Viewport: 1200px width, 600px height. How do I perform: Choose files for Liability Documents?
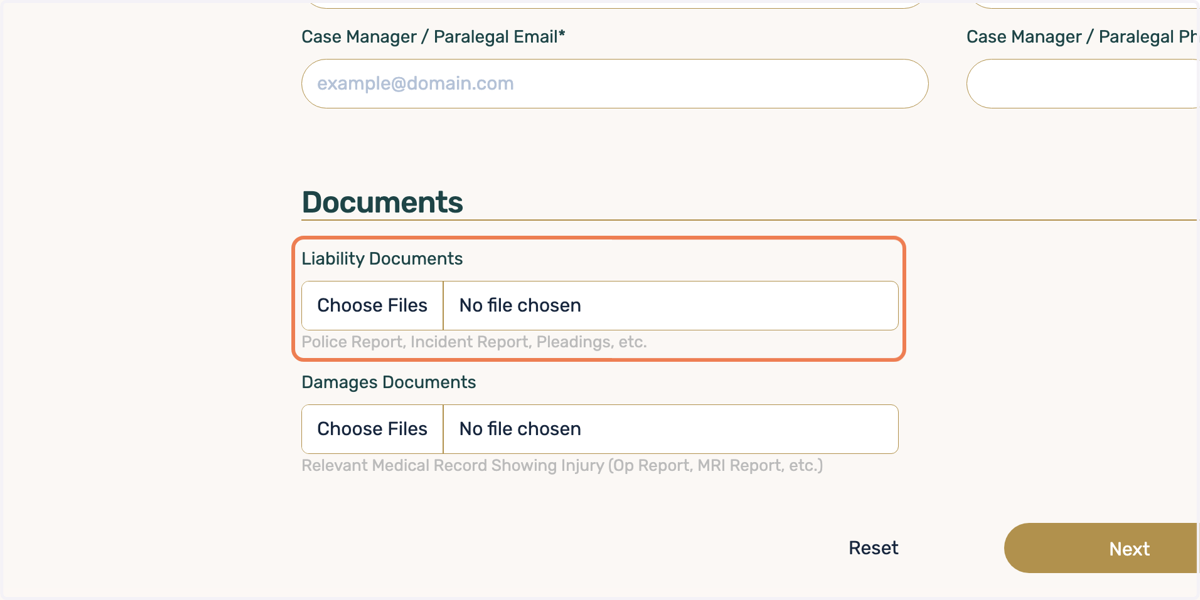tap(372, 305)
